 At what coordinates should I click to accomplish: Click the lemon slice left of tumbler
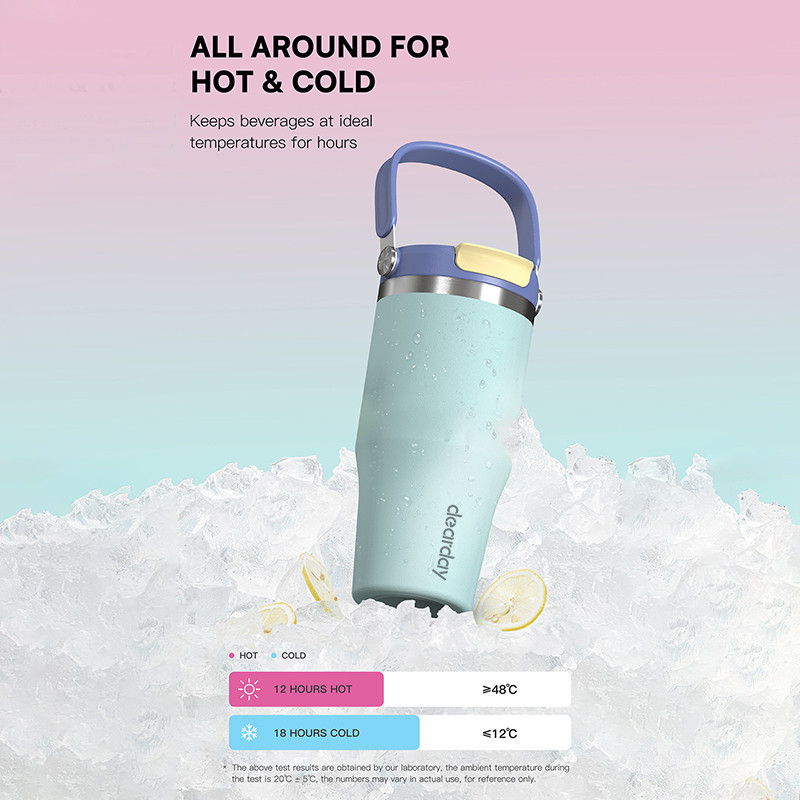[x=318, y=582]
